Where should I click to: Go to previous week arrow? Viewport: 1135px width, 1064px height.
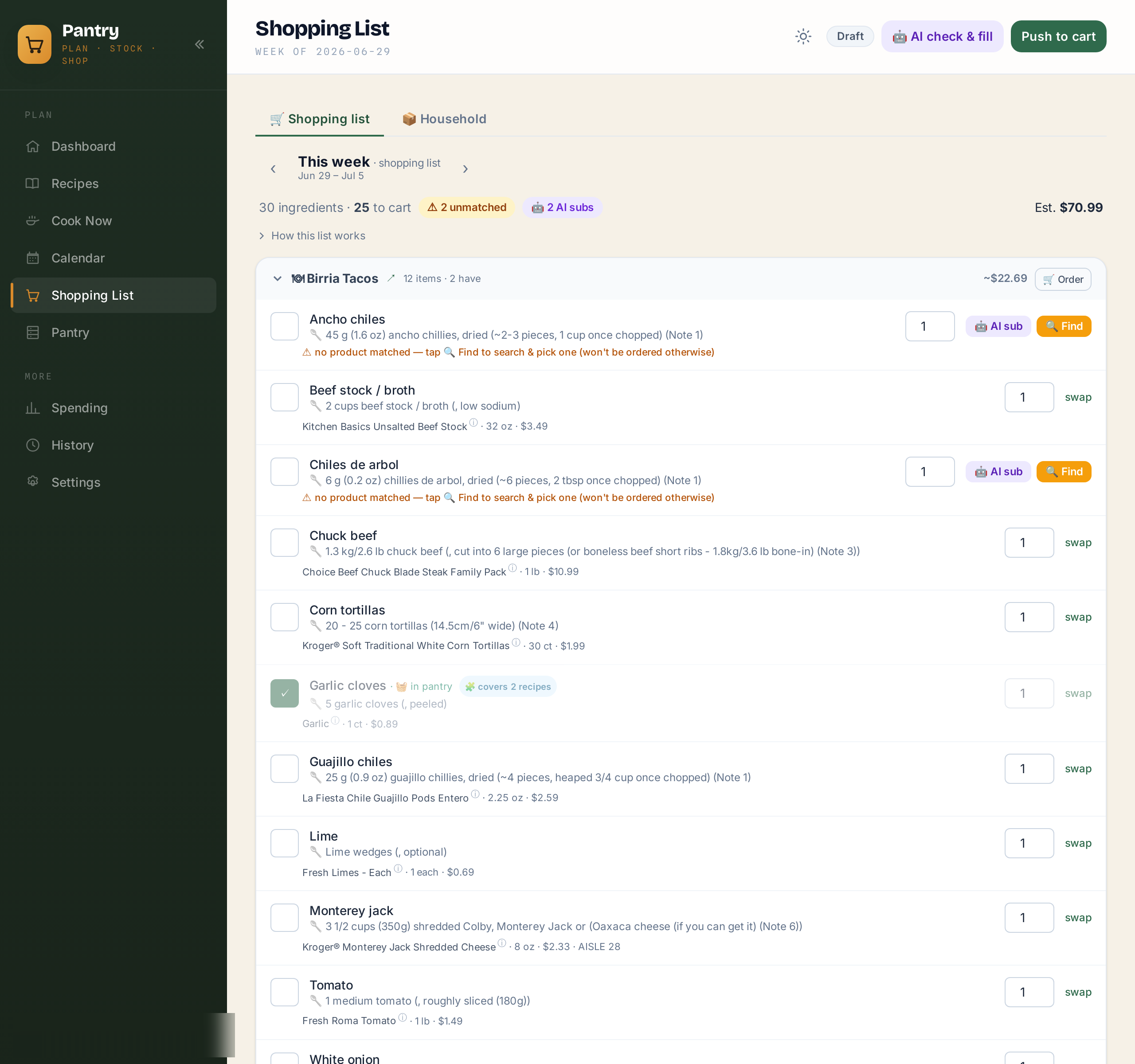[273, 169]
